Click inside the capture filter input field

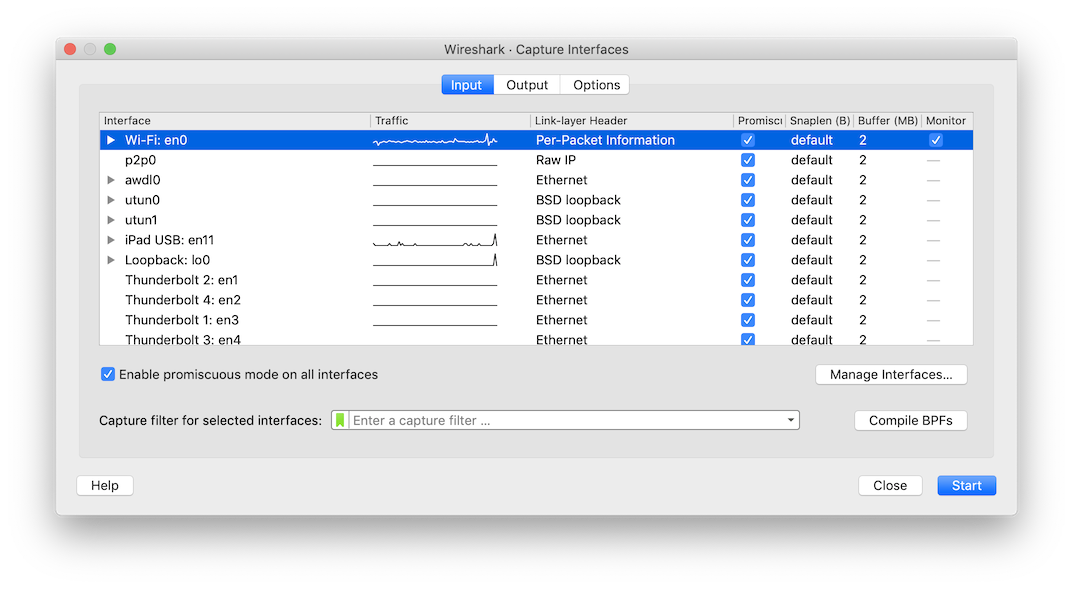560,420
